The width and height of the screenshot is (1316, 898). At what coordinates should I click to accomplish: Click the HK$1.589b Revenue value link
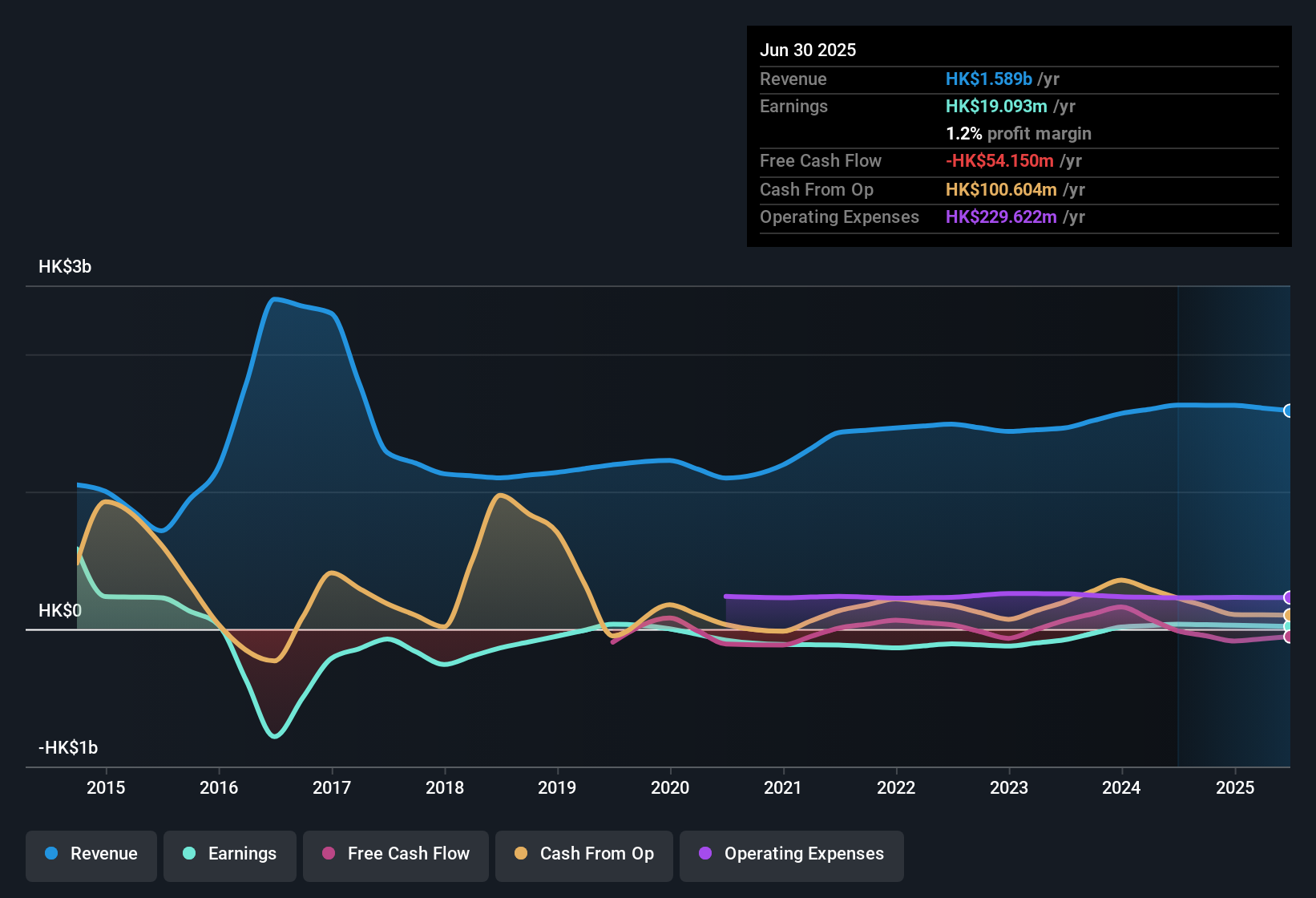coord(987,79)
